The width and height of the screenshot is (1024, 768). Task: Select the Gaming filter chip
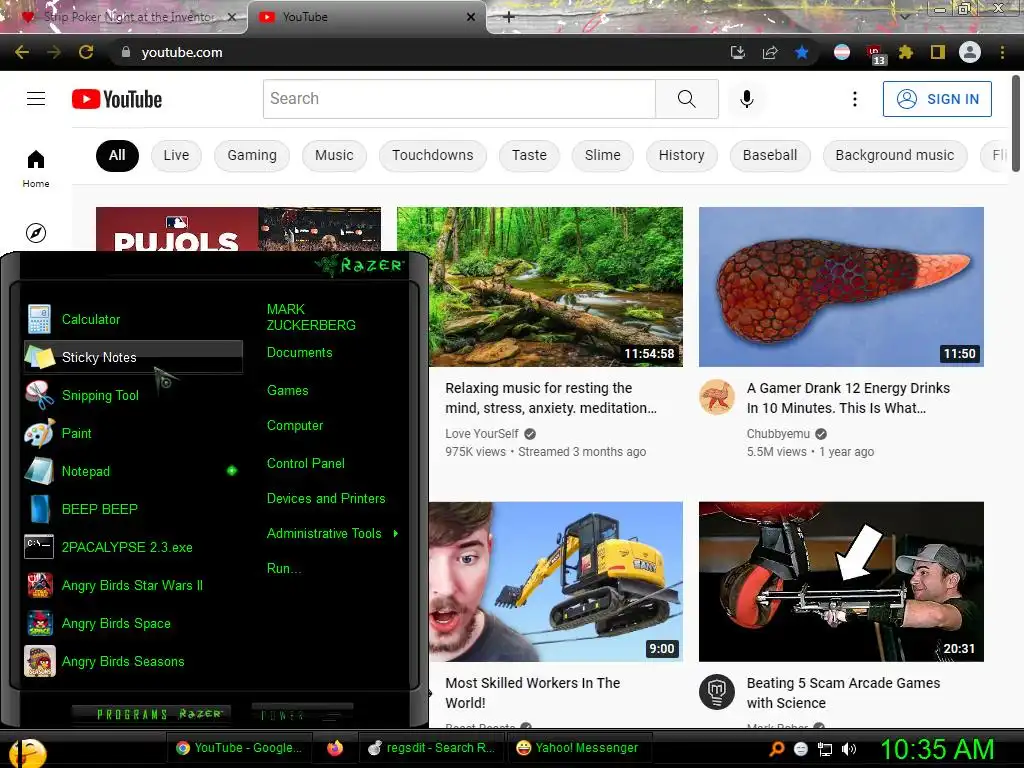[x=252, y=155]
